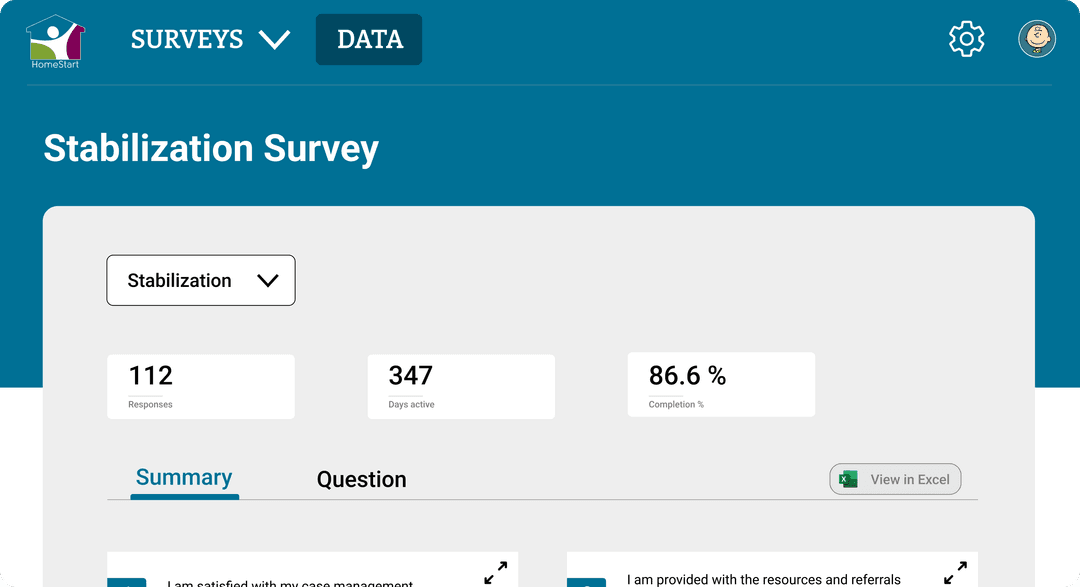The width and height of the screenshot is (1080, 587).
Task: Click the View in Excel button label
Action: (x=909, y=480)
